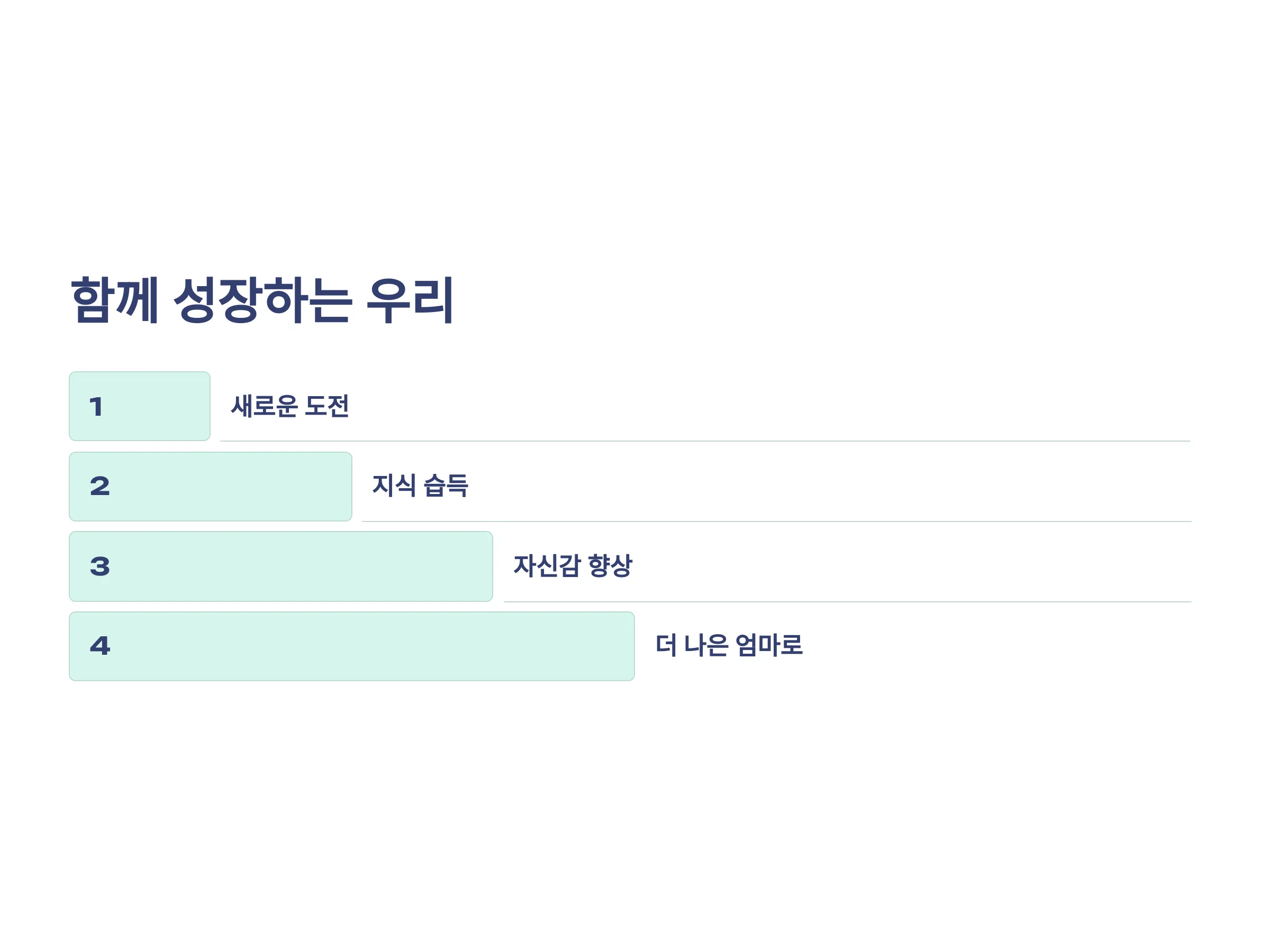The height and width of the screenshot is (952, 1270).
Task: Select the word 함께 in the title
Action: tap(114, 300)
